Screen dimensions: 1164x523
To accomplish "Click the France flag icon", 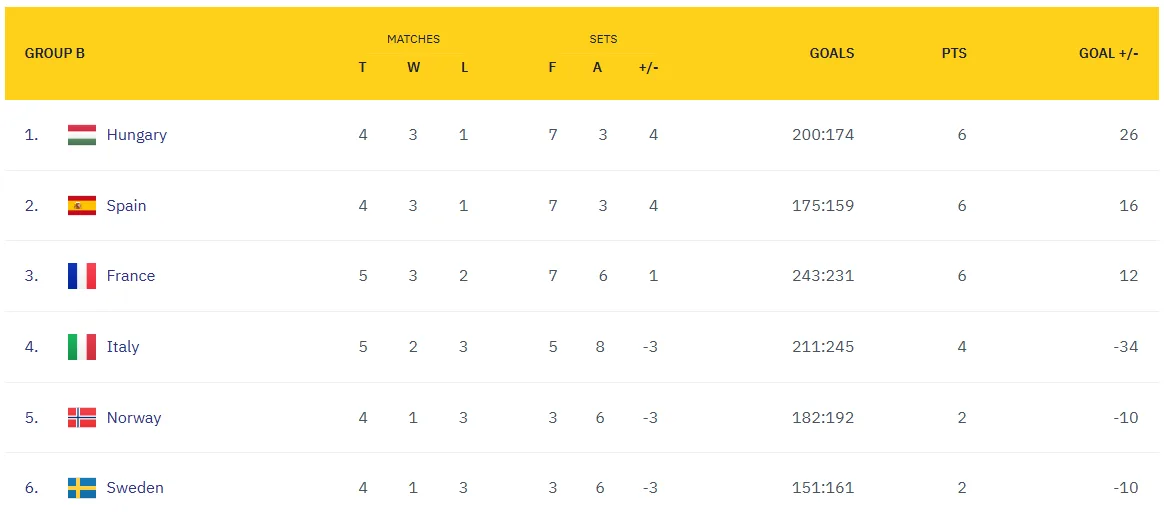I will [82, 276].
